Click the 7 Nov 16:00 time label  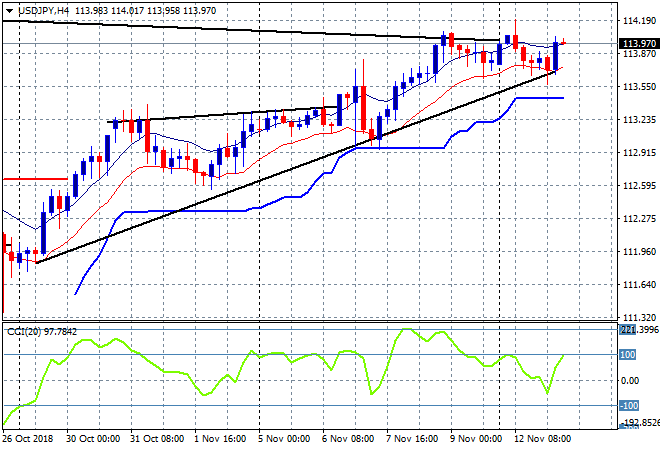pyautogui.click(x=412, y=439)
